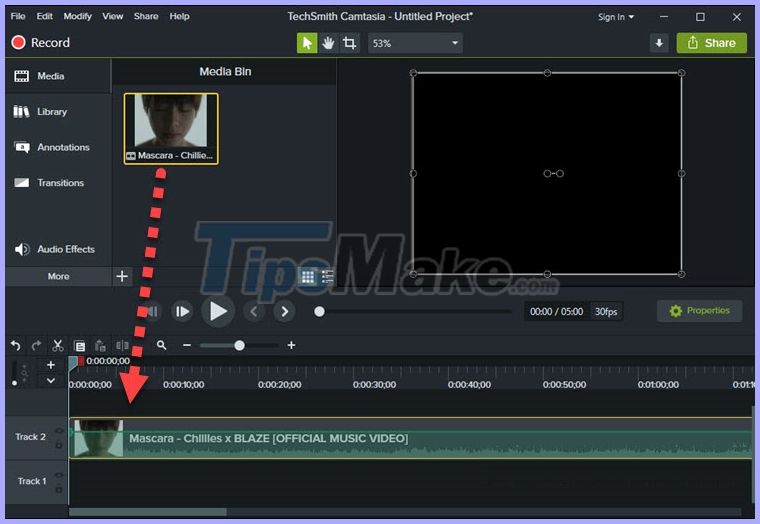
Task: Select the Mascara clip on Track 2
Action: [411, 438]
